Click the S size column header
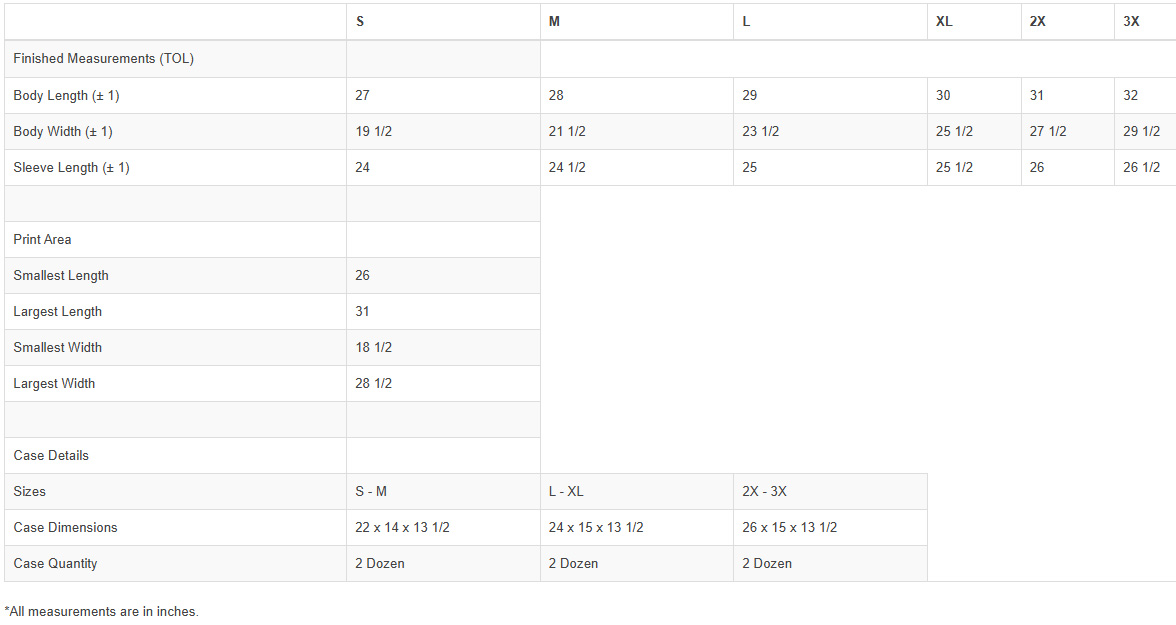Image resolution: width=1176 pixels, height=625 pixels. coord(360,22)
